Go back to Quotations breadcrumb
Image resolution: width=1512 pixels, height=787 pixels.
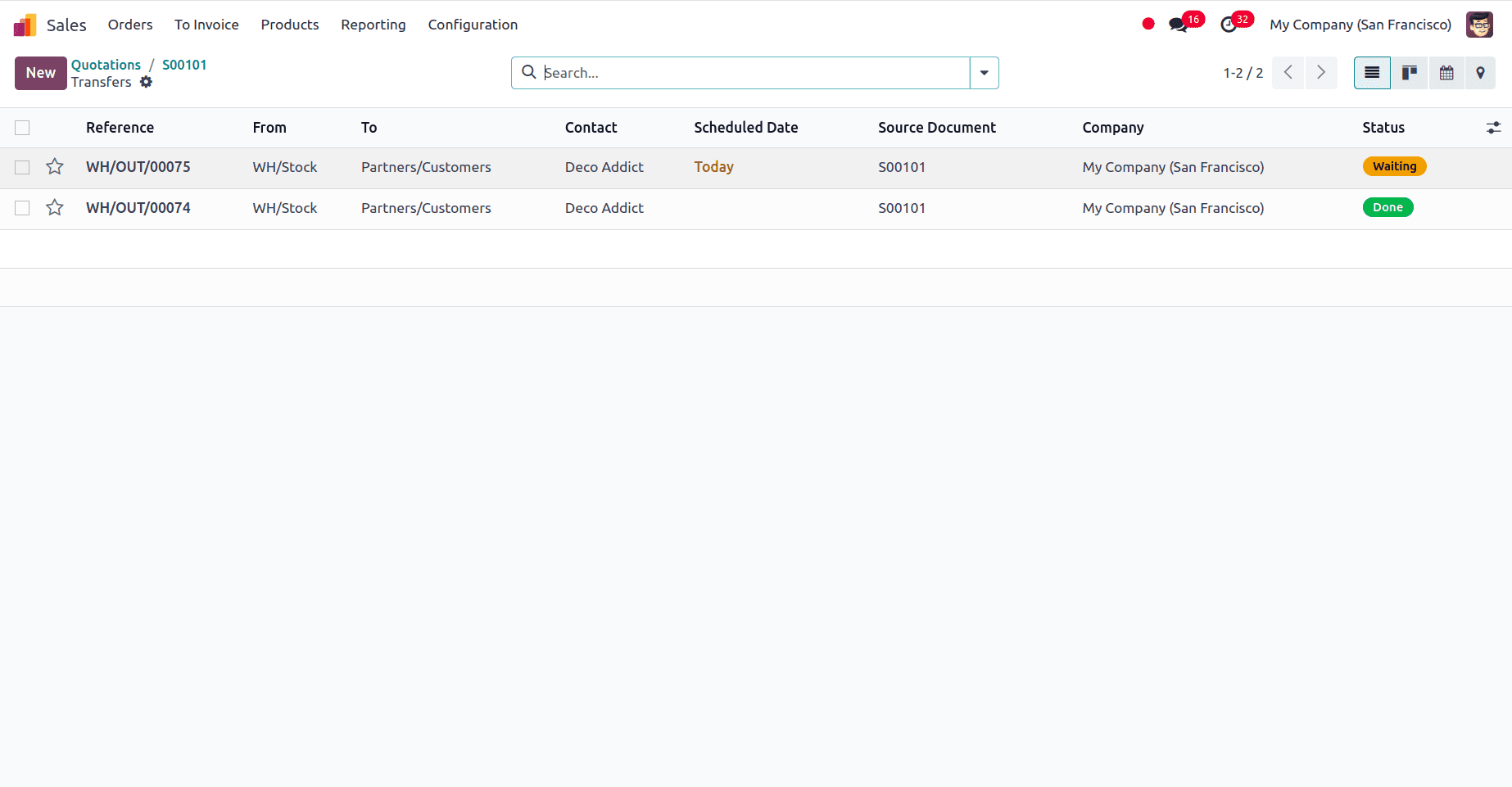[106, 65]
